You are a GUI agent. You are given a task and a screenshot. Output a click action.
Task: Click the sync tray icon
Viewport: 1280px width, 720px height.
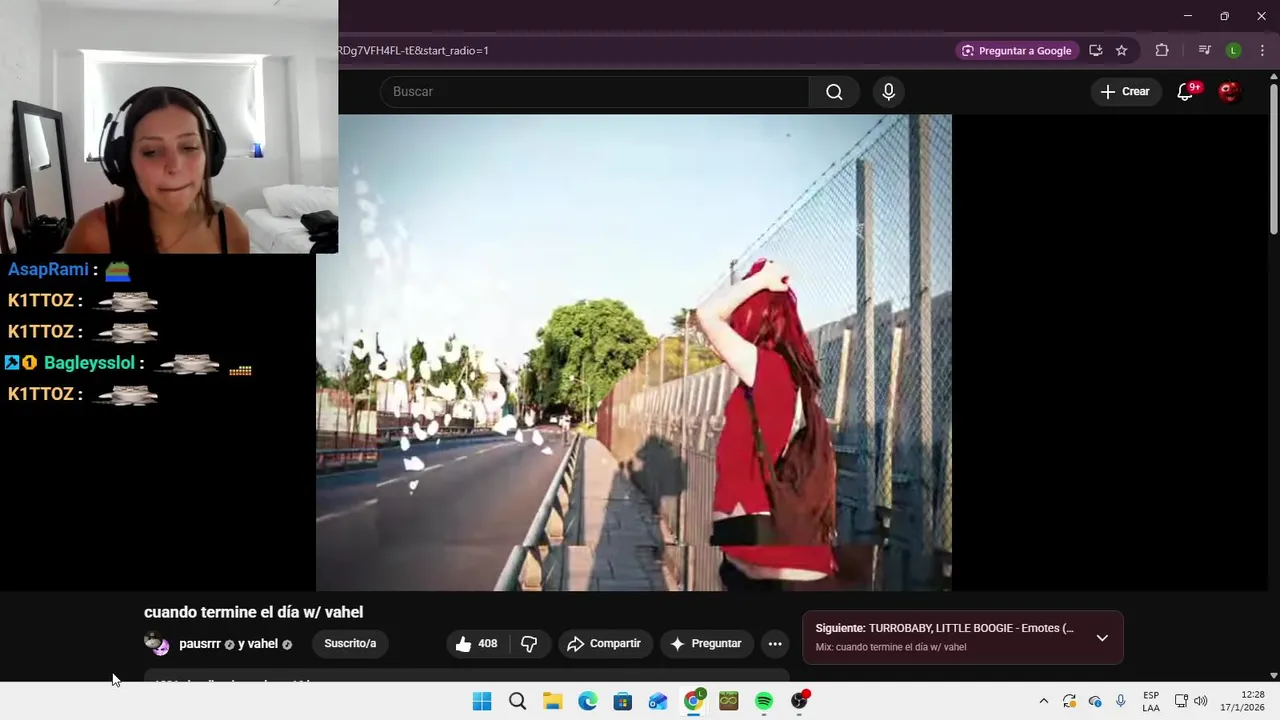pyautogui.click(x=1069, y=701)
